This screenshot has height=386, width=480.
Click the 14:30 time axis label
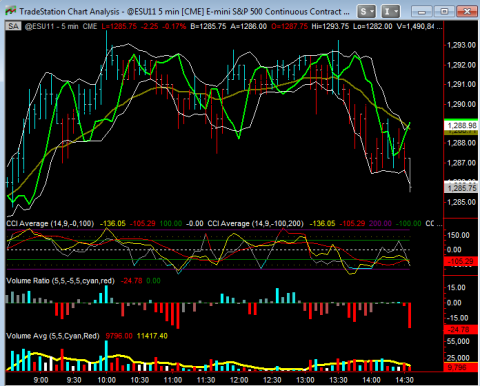(404, 380)
